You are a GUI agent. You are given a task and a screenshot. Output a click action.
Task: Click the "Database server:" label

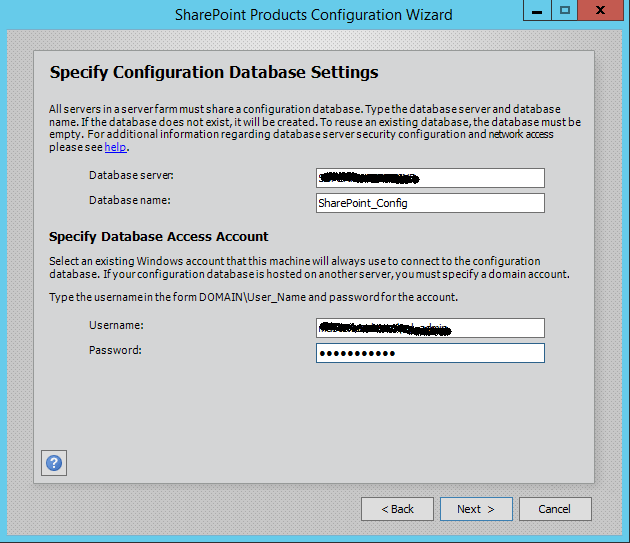click(131, 176)
